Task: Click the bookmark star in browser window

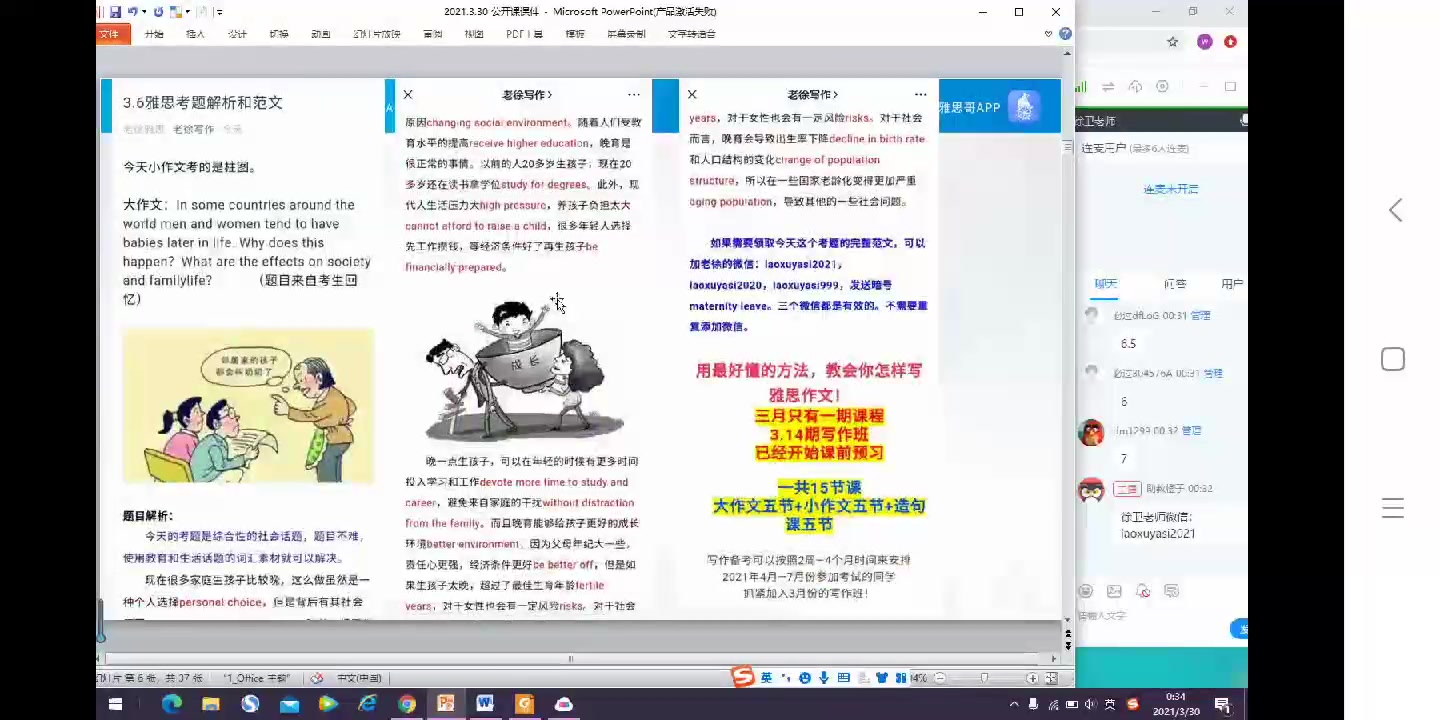Action: pyautogui.click(x=1173, y=42)
